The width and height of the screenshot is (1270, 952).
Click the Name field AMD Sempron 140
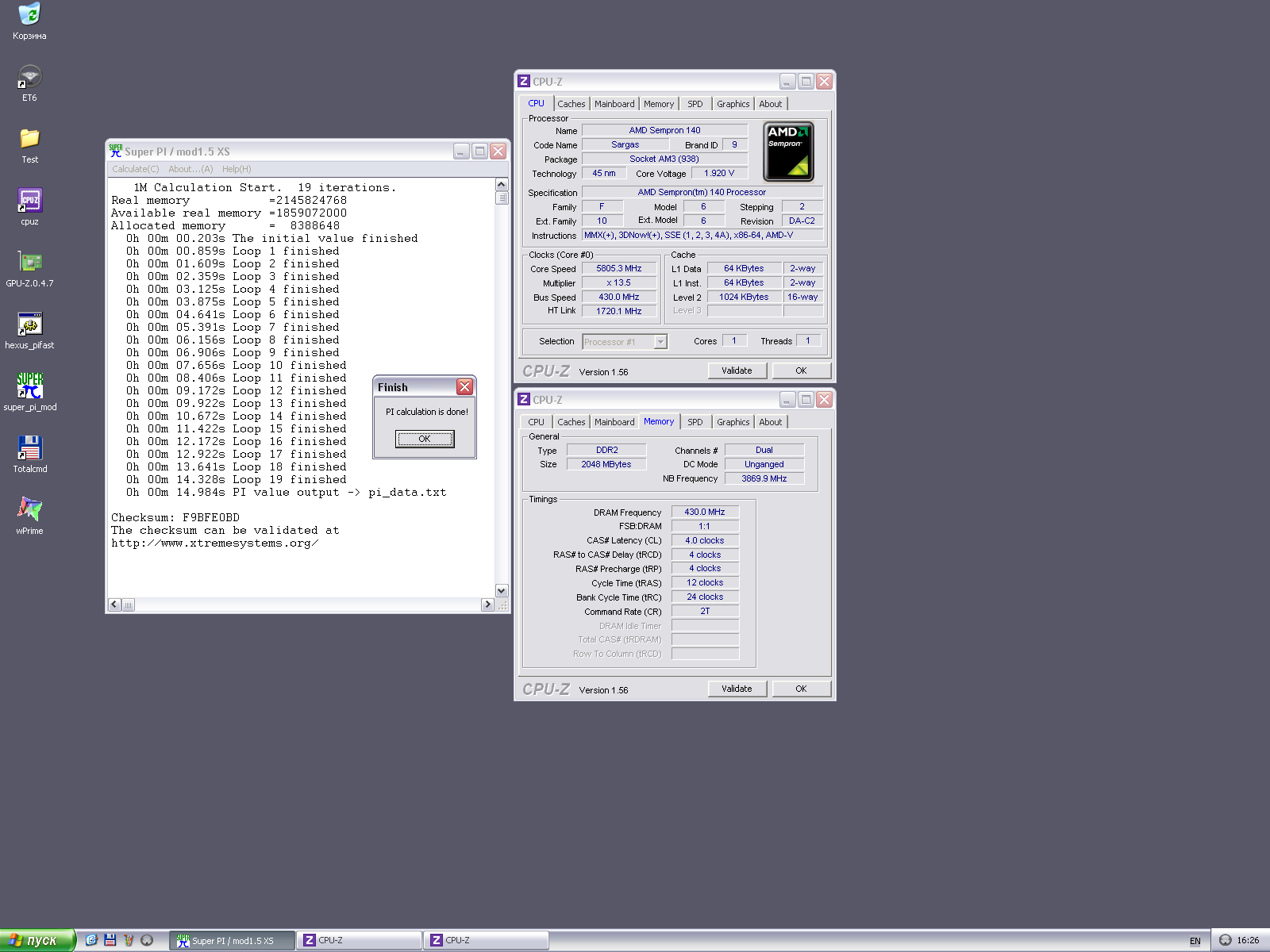[x=665, y=130]
